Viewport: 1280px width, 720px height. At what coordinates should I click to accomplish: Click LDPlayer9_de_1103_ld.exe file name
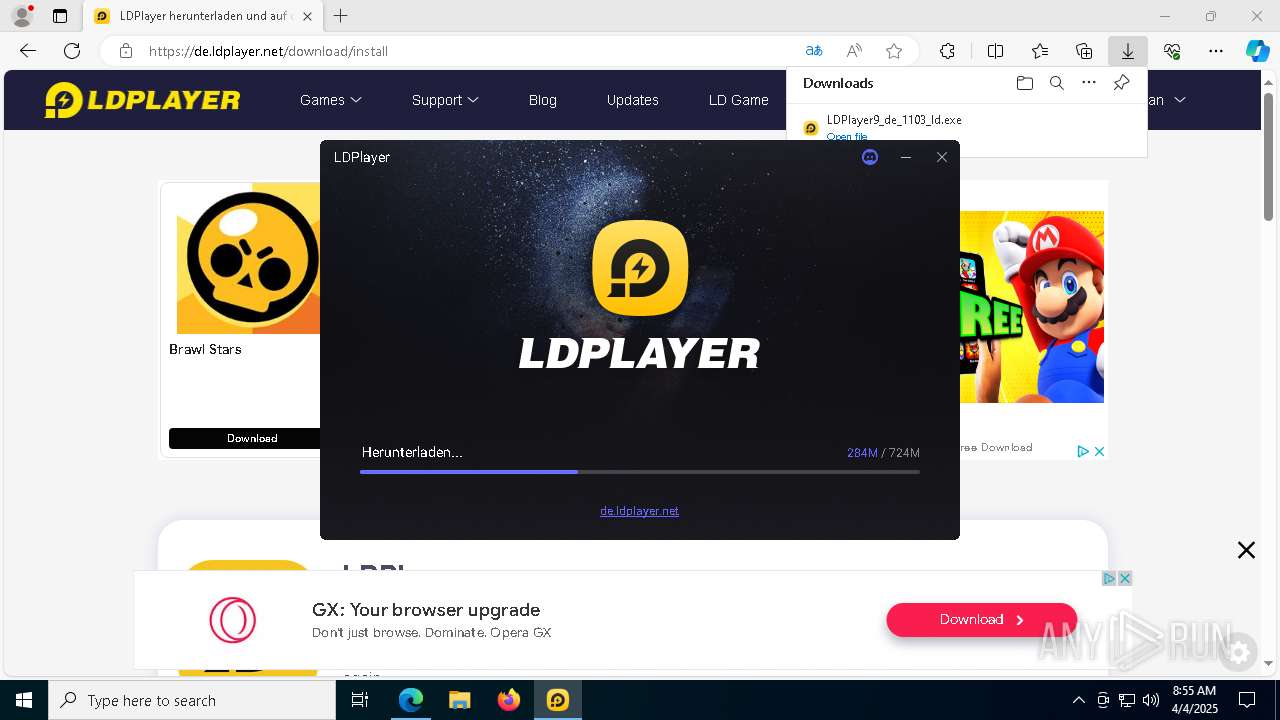click(x=894, y=120)
